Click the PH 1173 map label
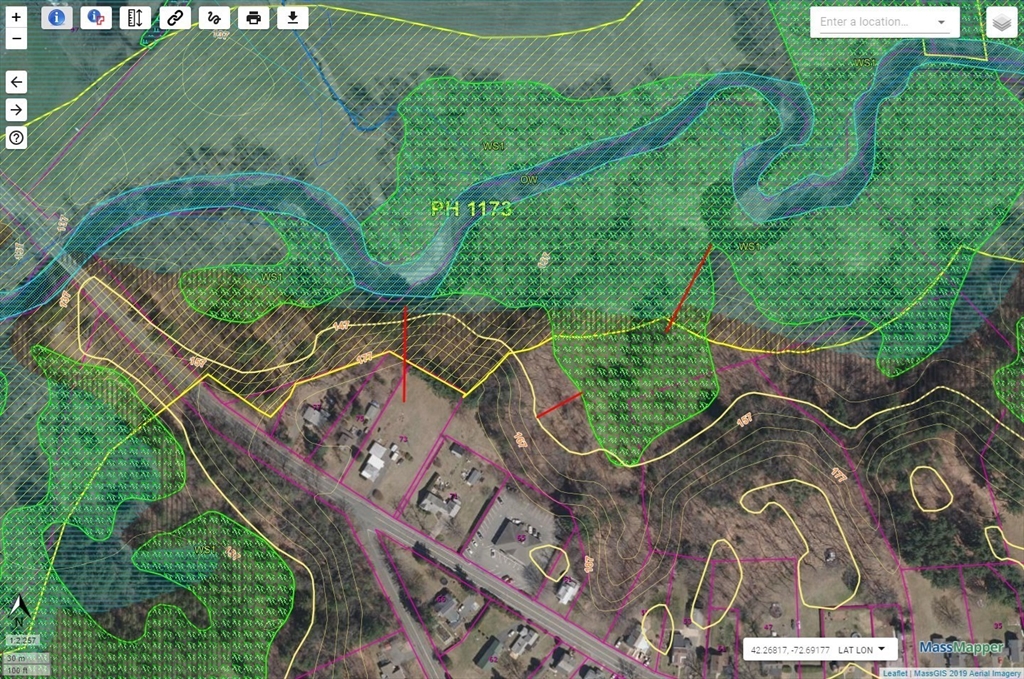1024x679 pixels. [471, 209]
